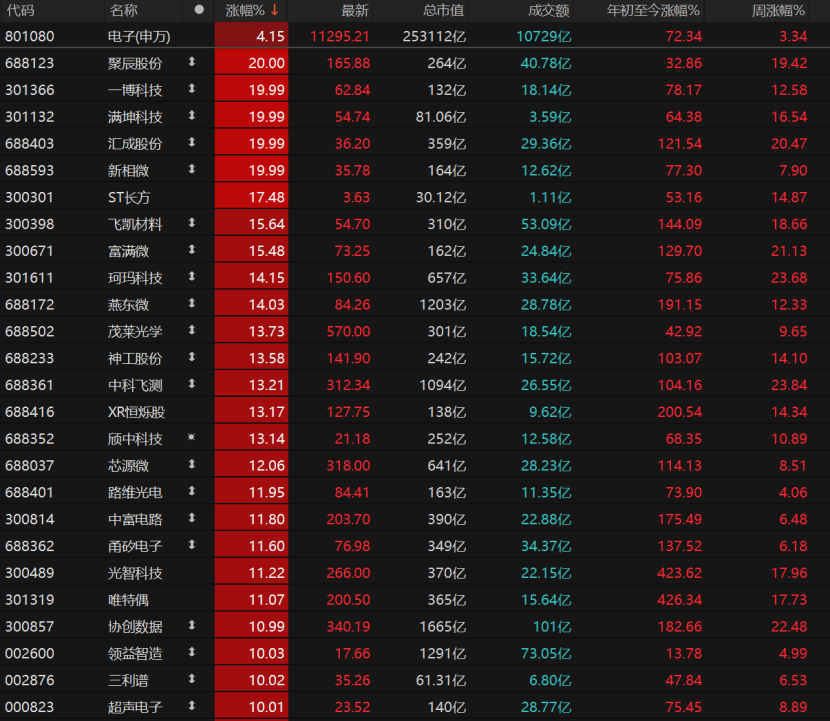
Task: Select stock name XR恒烁股
Action: pos(137,412)
